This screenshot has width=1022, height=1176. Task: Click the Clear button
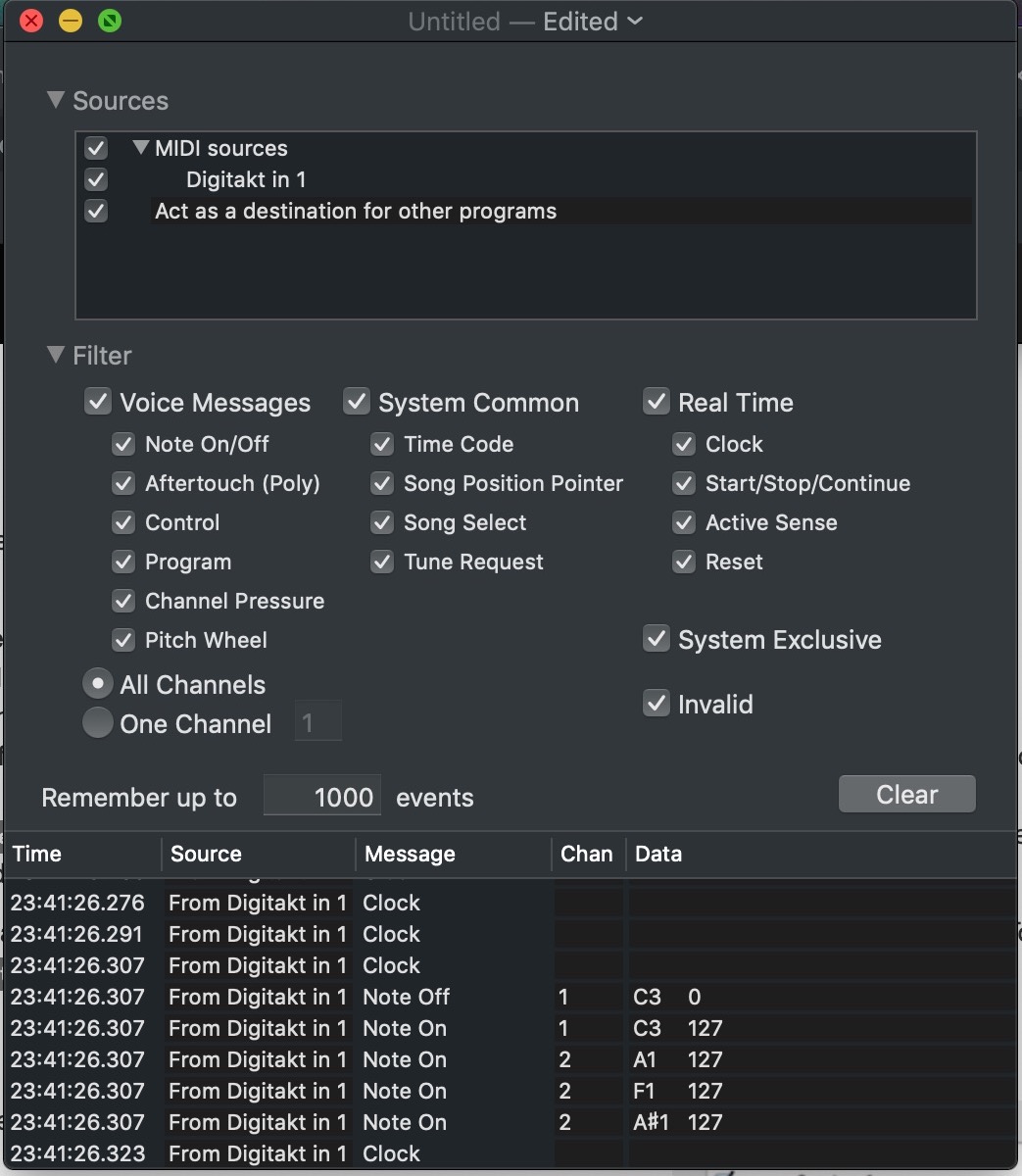pos(906,794)
